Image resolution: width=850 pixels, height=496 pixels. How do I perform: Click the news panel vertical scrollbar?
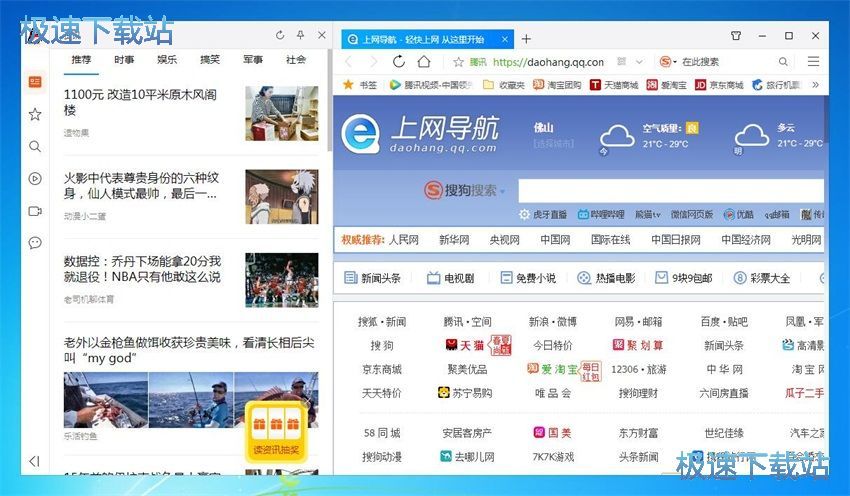coord(330,100)
